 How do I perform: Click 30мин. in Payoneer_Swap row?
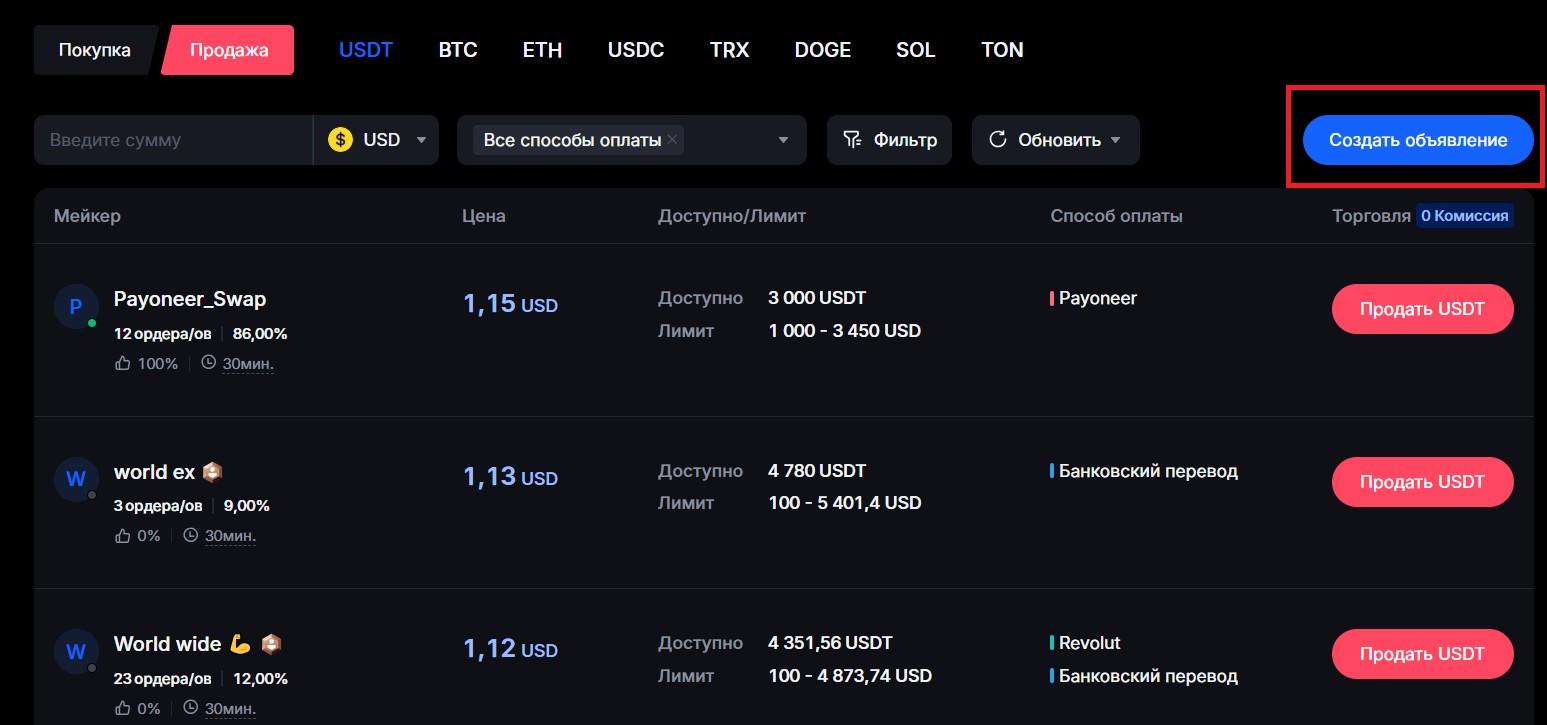tap(248, 364)
